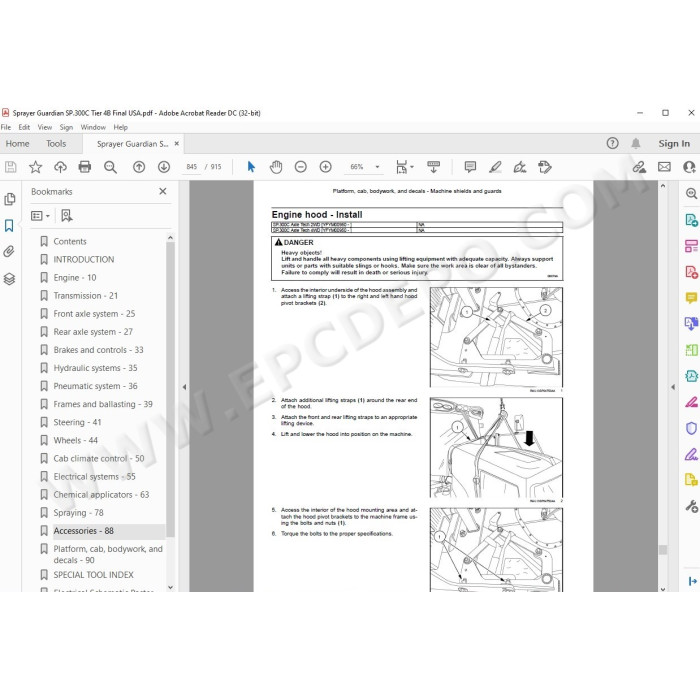Bookmark this file with the star icon
This screenshot has width=700, height=700.
click(x=35, y=167)
